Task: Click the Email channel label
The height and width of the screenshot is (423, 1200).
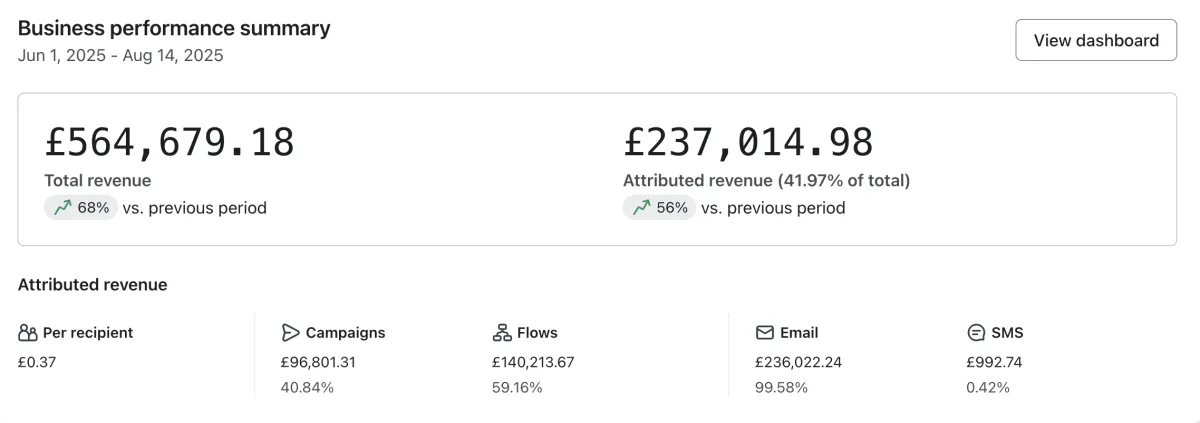Action: click(801, 333)
